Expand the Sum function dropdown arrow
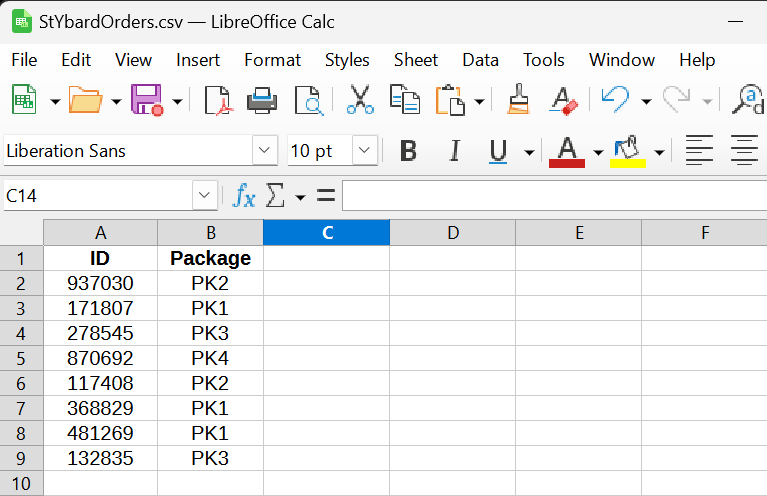This screenshot has height=496, width=767. point(300,198)
